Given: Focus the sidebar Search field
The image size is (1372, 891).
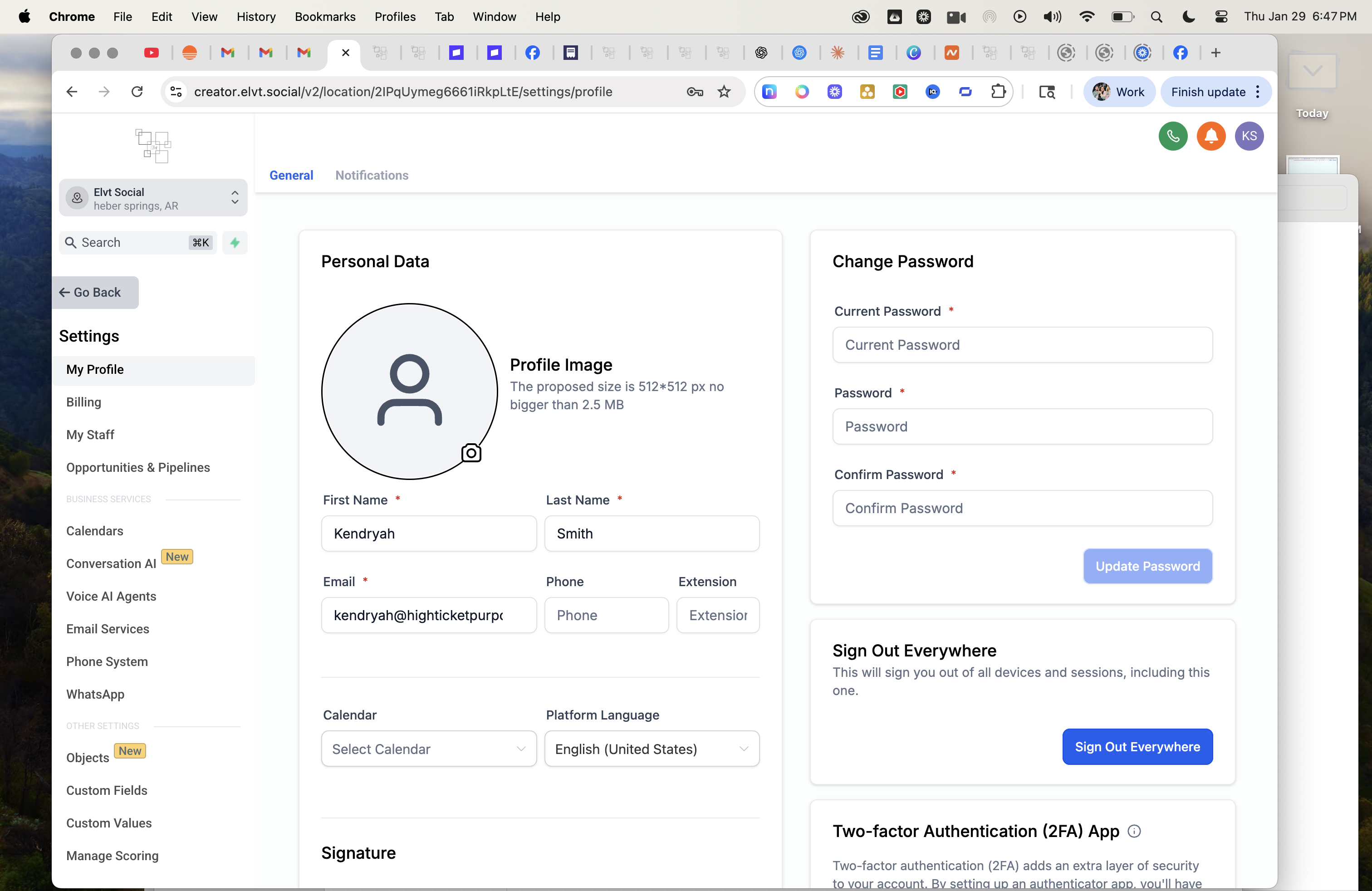Looking at the screenshot, I should [138, 243].
